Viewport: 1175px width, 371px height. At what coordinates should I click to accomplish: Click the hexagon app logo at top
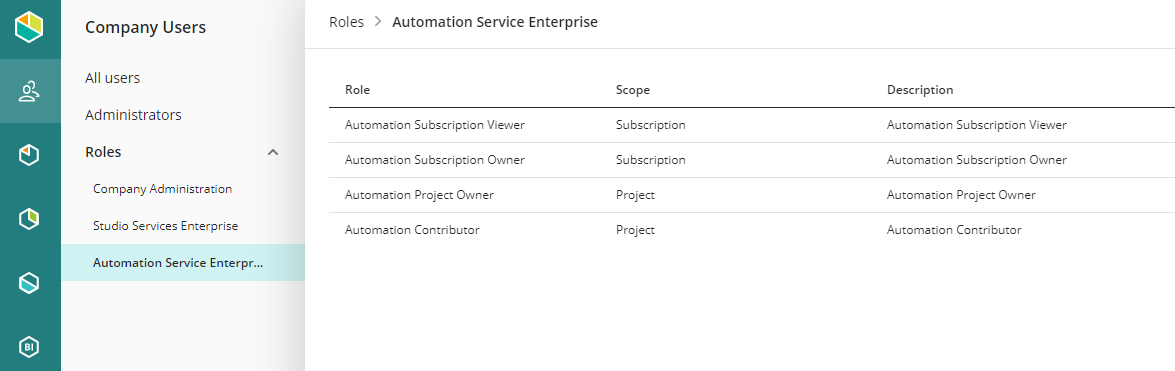pyautogui.click(x=28, y=27)
